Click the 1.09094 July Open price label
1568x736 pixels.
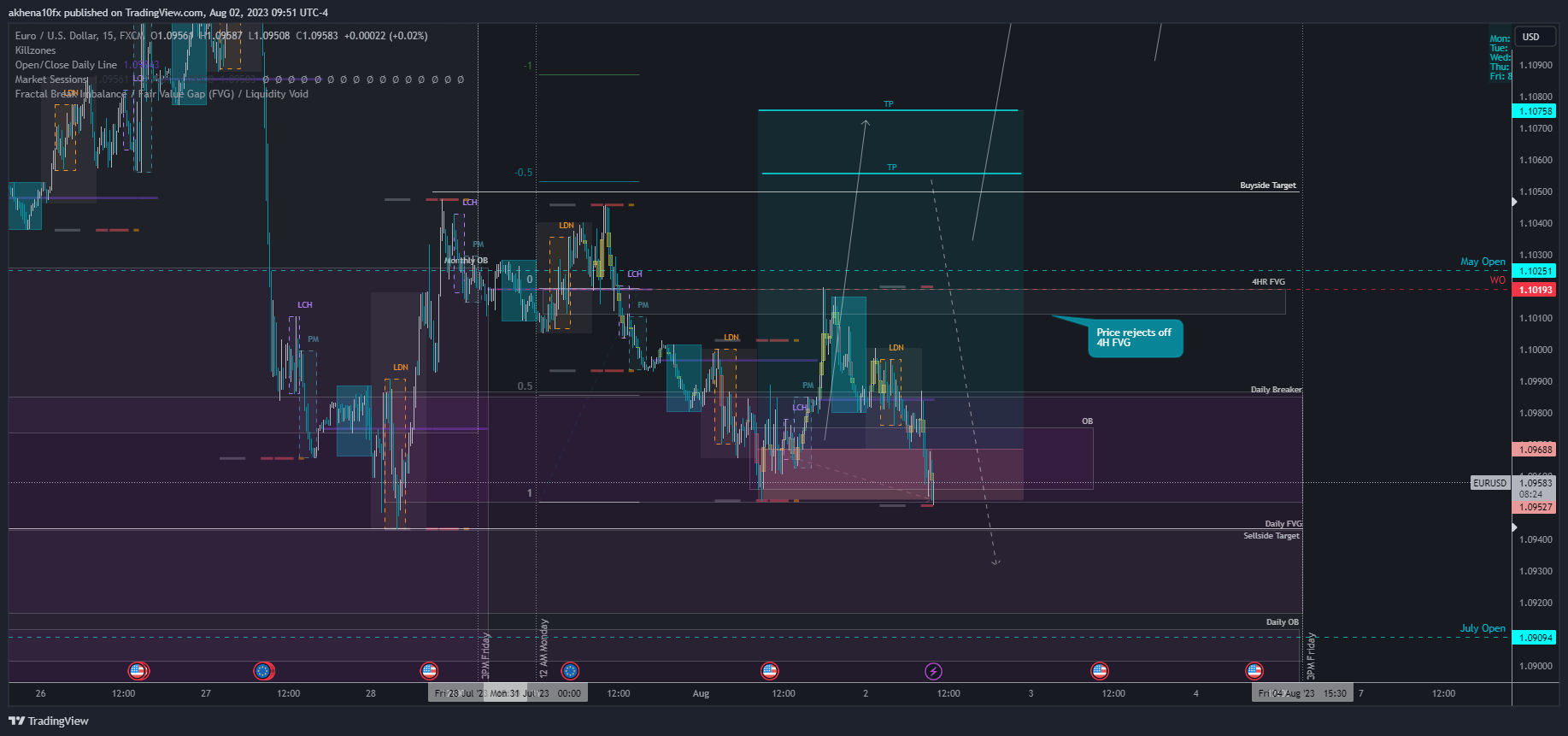click(1535, 638)
